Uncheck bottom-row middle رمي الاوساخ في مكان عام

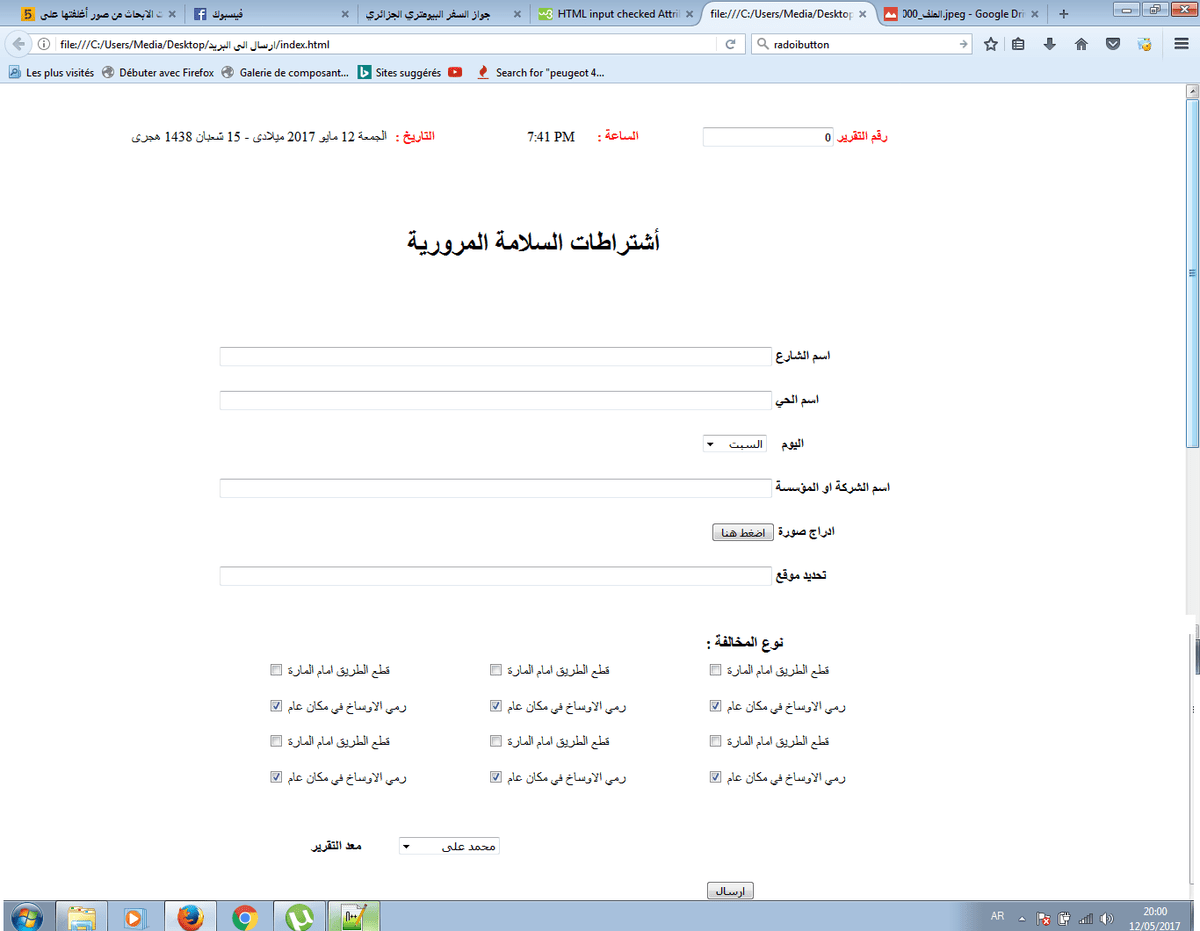pyautogui.click(x=495, y=777)
